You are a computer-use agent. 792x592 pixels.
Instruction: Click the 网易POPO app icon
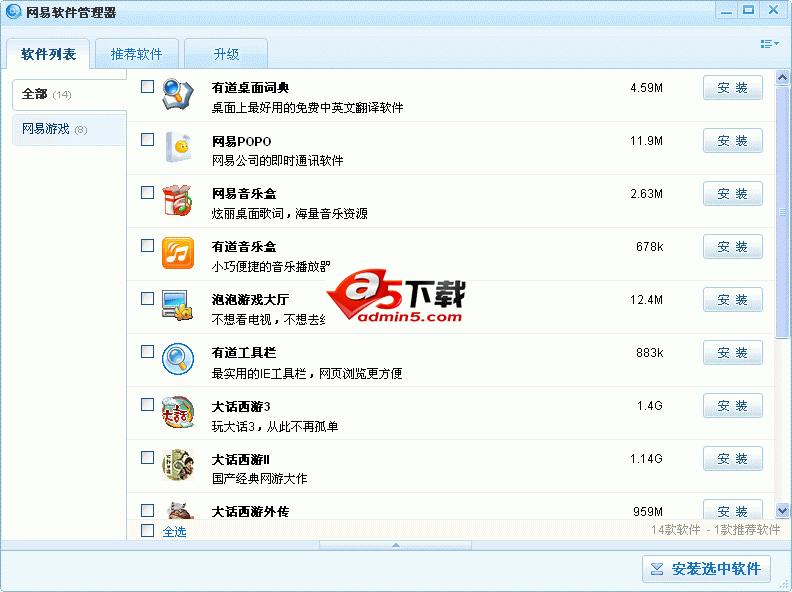(x=178, y=147)
